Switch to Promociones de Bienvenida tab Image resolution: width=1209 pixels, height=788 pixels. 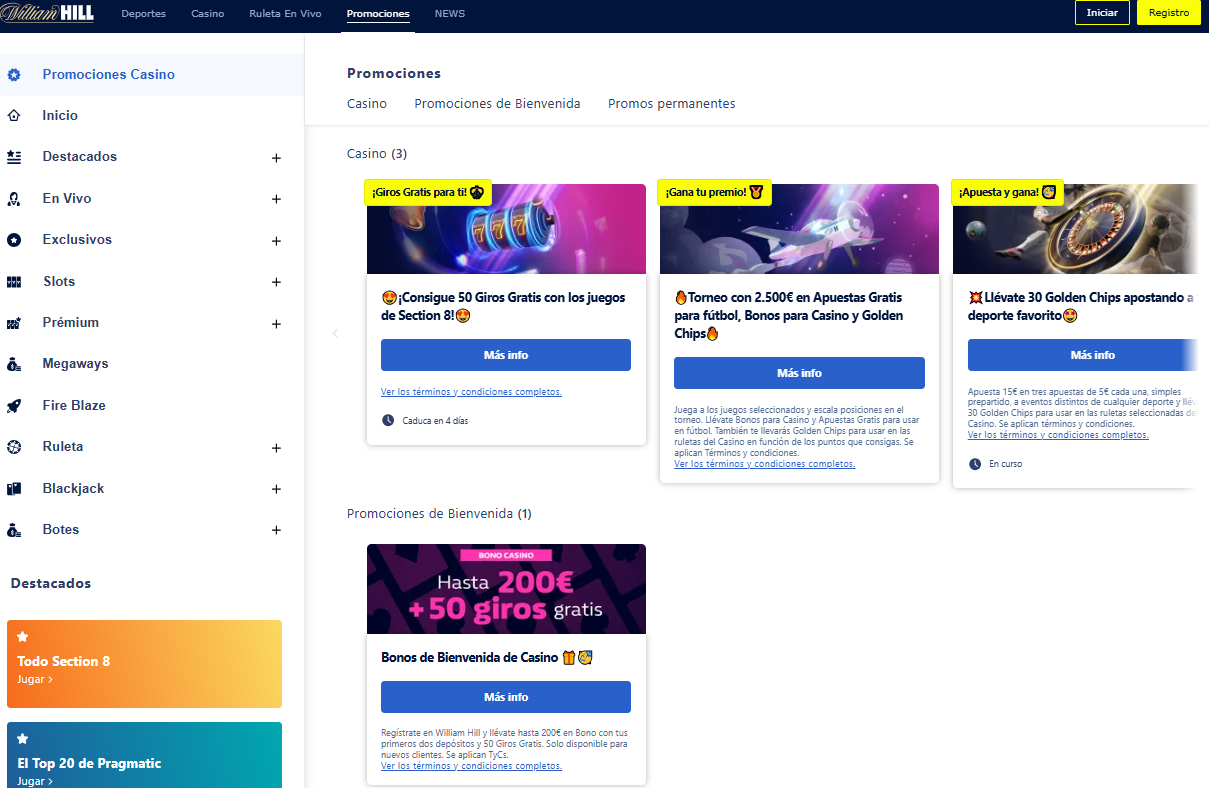(497, 104)
